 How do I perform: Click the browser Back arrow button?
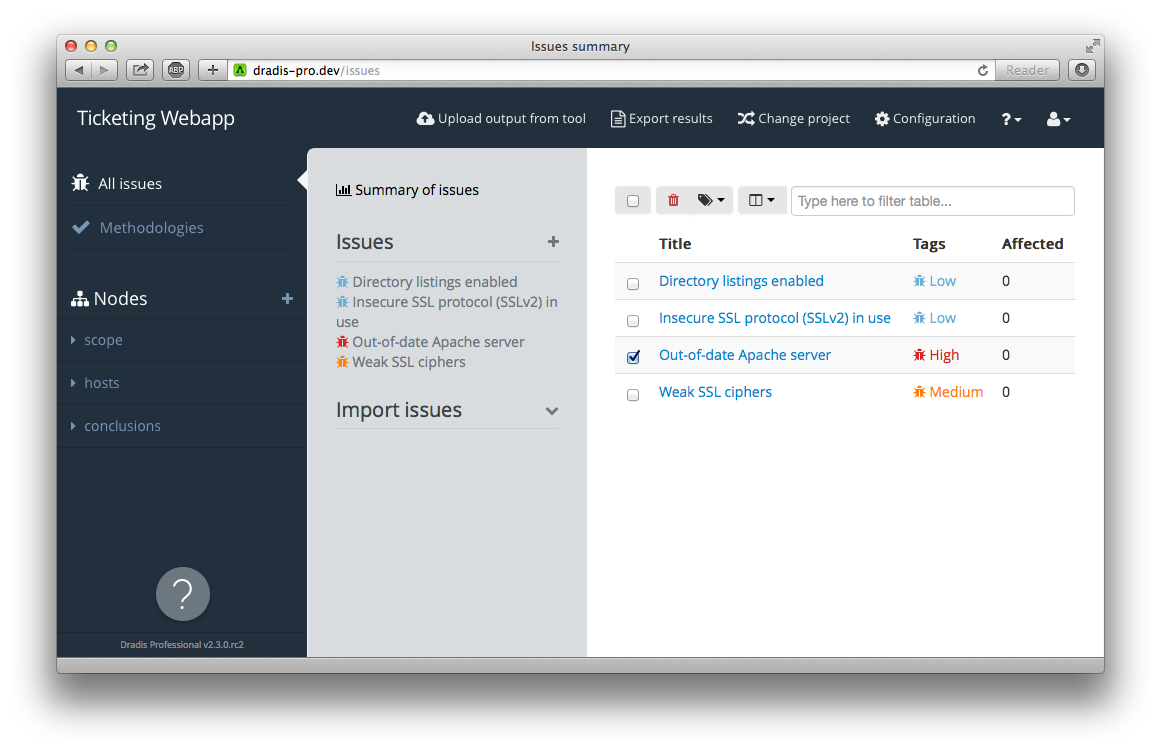click(78, 70)
